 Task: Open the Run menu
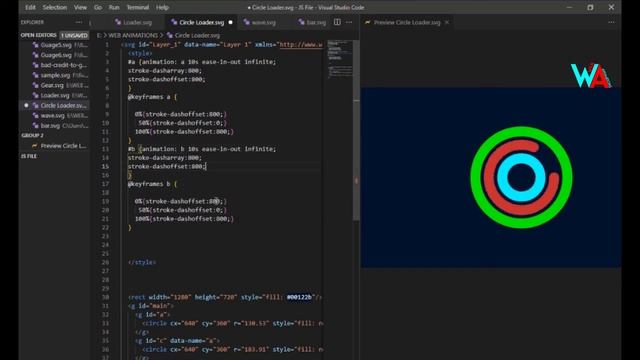(114, 7)
